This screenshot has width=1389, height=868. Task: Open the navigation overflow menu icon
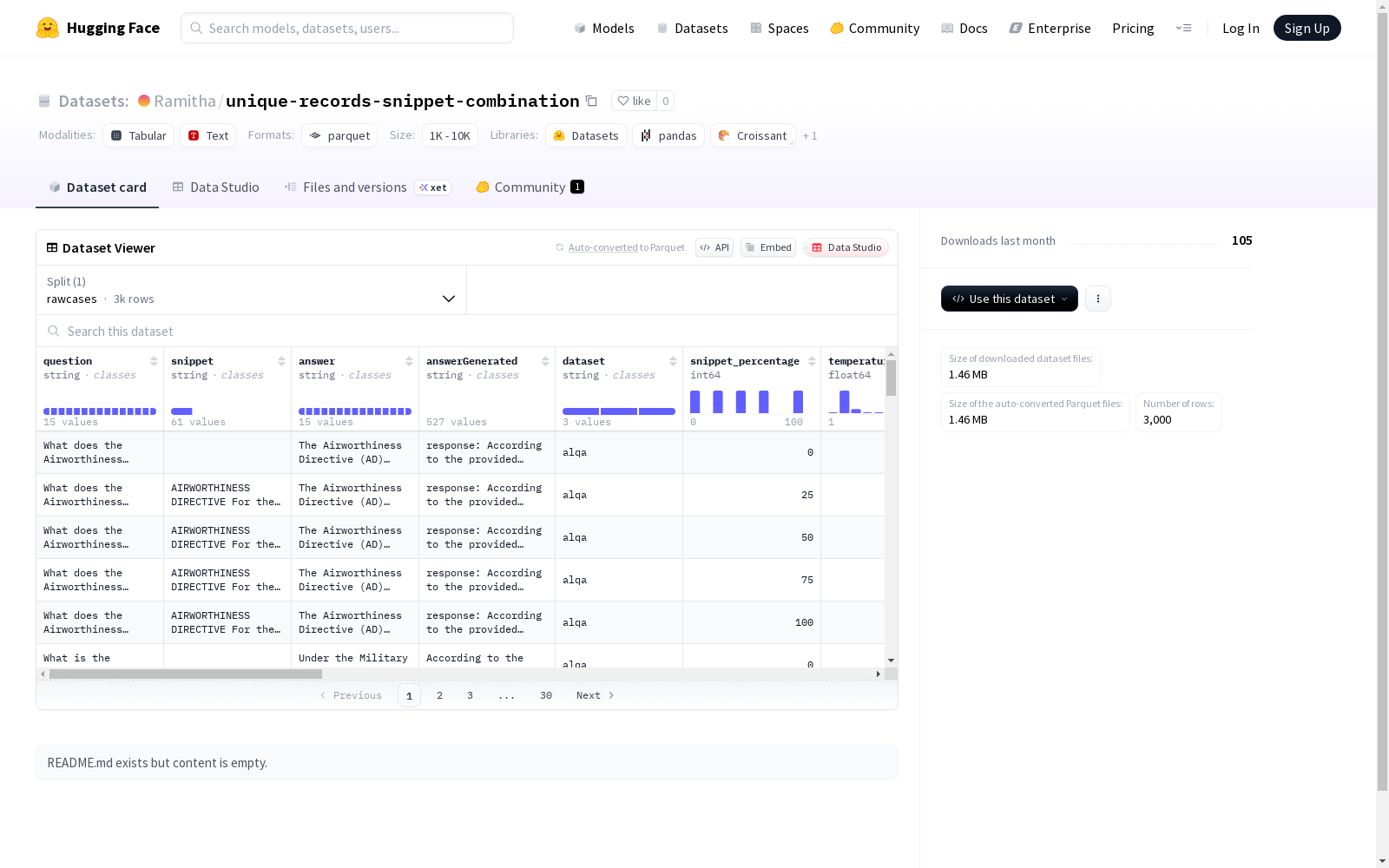coord(1183,28)
